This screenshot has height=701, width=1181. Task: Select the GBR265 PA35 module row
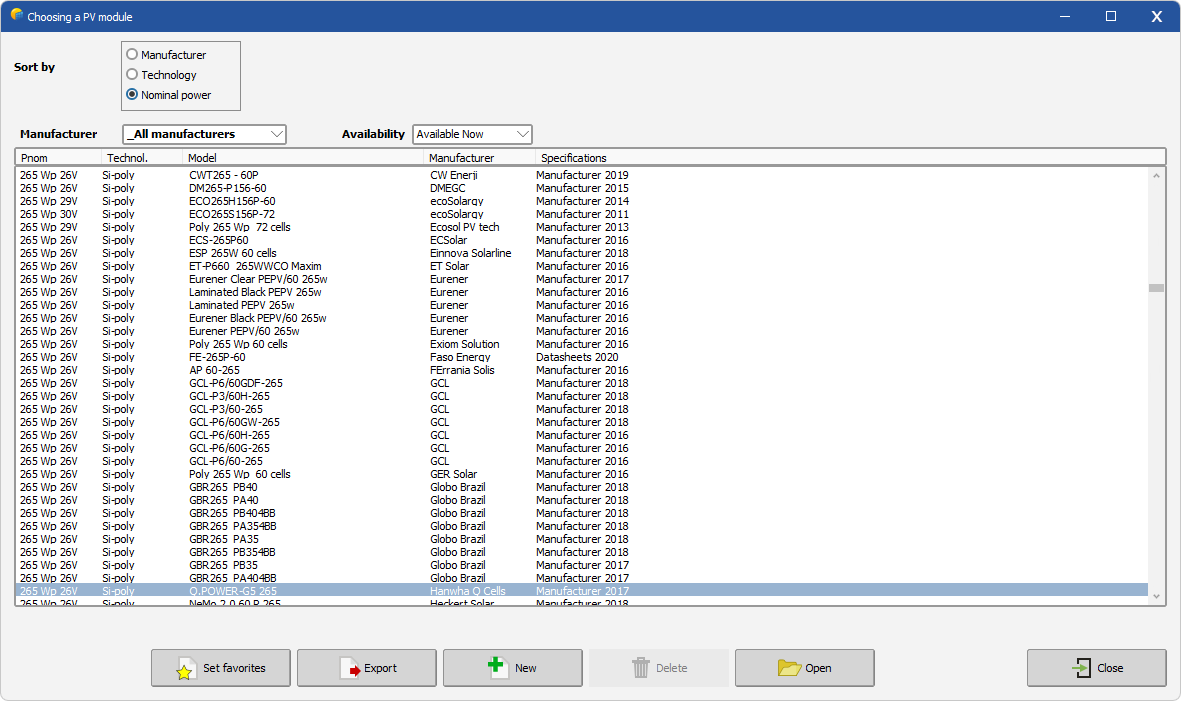click(581, 539)
